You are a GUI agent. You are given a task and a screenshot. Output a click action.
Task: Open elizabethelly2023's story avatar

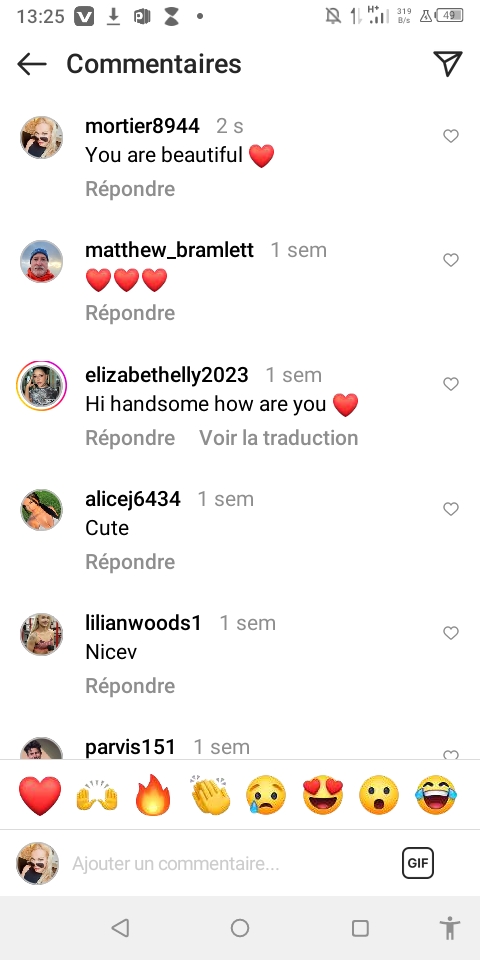(42, 386)
